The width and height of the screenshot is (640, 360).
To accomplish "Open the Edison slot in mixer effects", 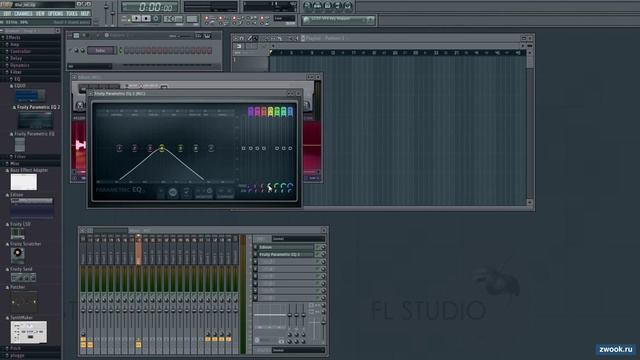I will 286,247.
